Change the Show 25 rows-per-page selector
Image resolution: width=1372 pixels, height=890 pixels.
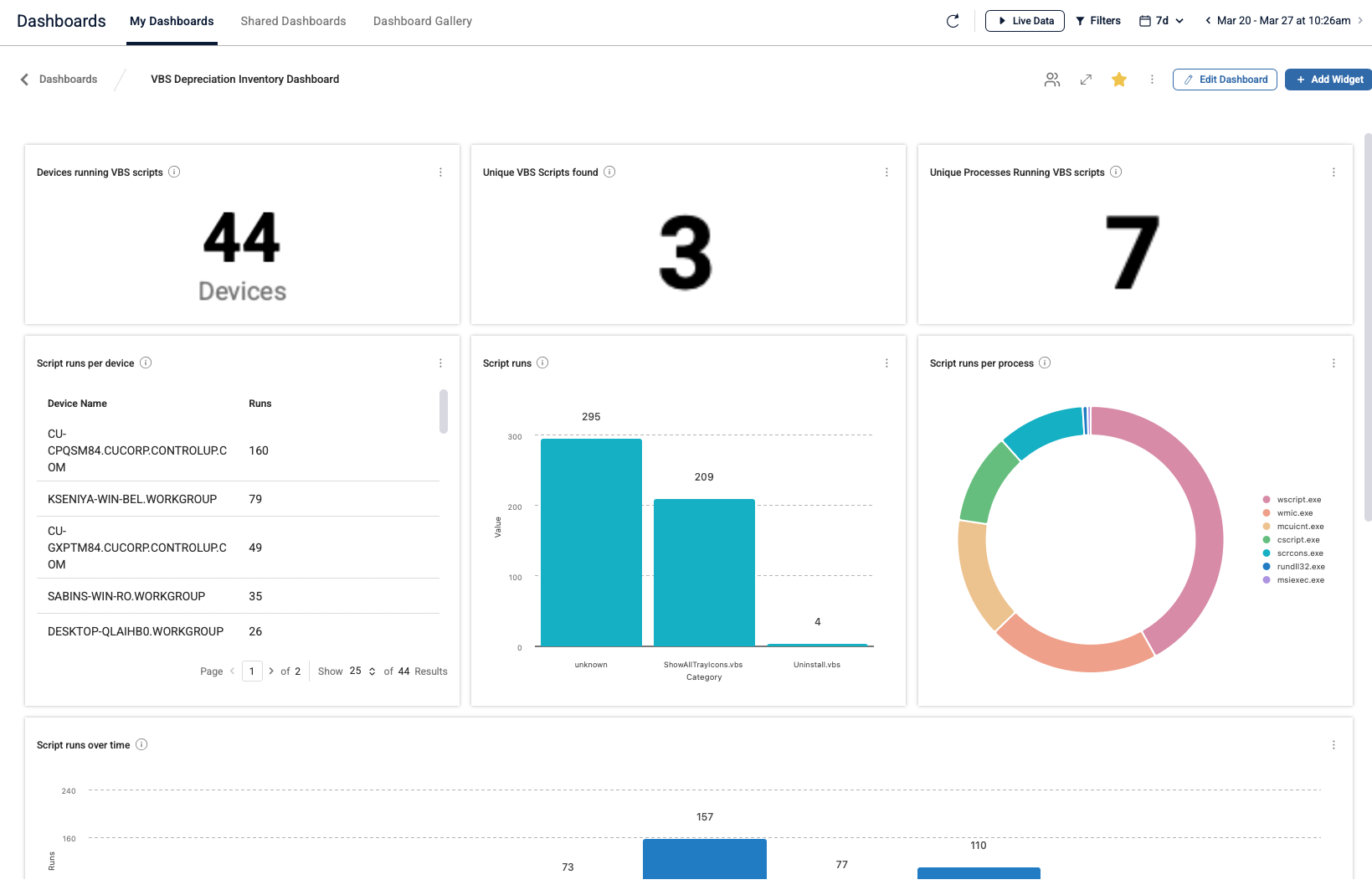tap(362, 671)
